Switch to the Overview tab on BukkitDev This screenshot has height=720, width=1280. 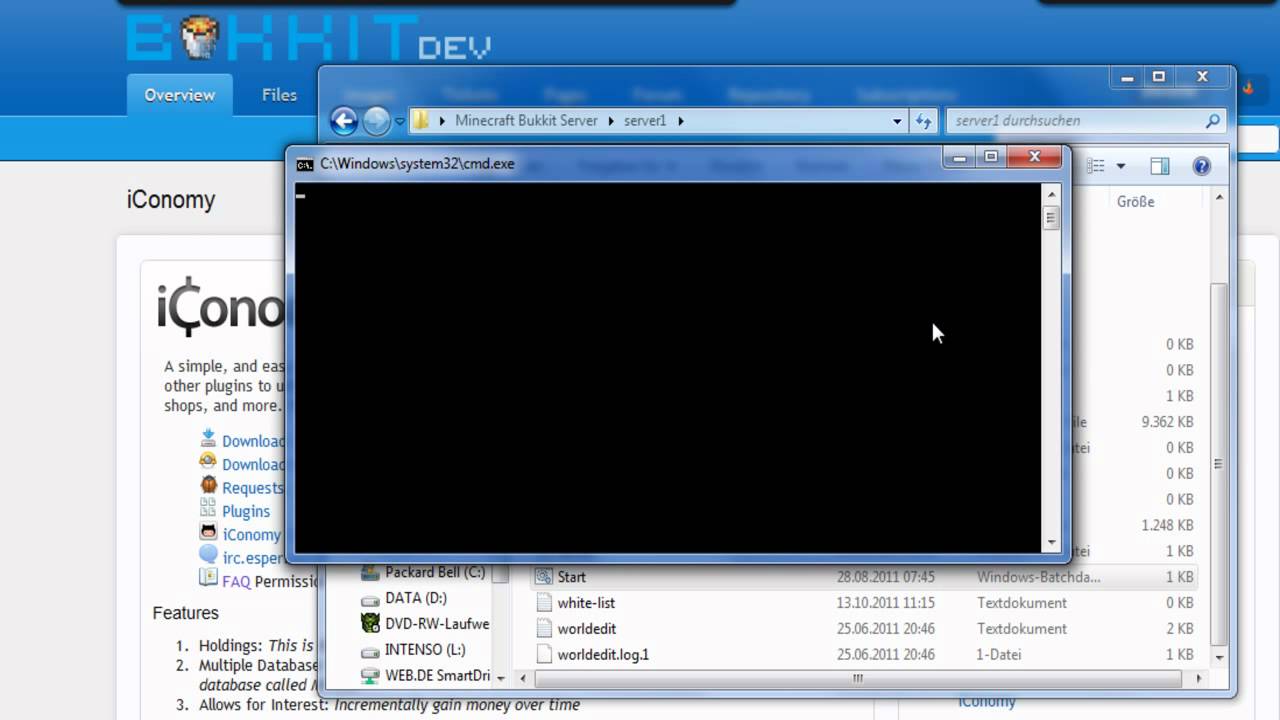pos(180,95)
